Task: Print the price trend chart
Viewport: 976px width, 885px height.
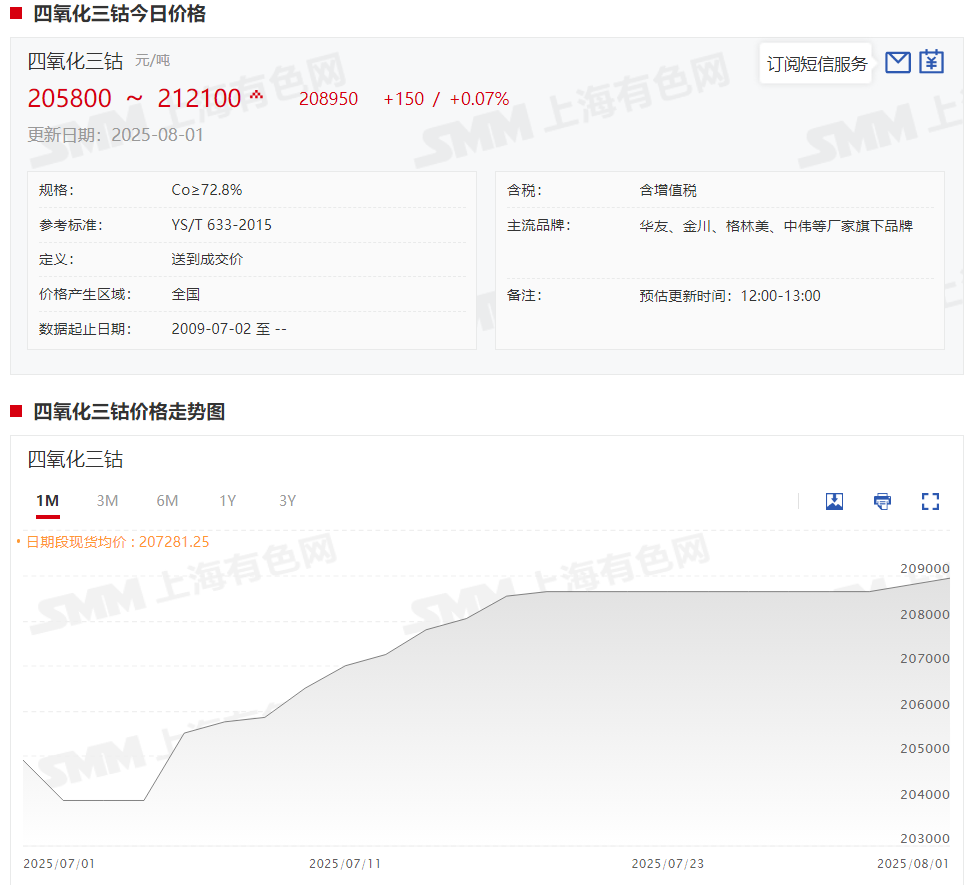Action: click(x=882, y=501)
